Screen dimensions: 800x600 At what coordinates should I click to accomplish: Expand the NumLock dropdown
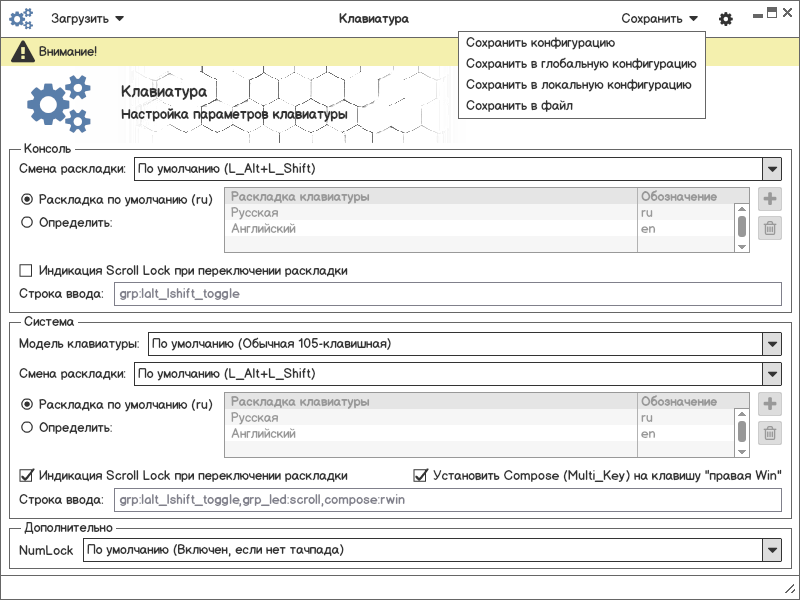tap(770, 550)
